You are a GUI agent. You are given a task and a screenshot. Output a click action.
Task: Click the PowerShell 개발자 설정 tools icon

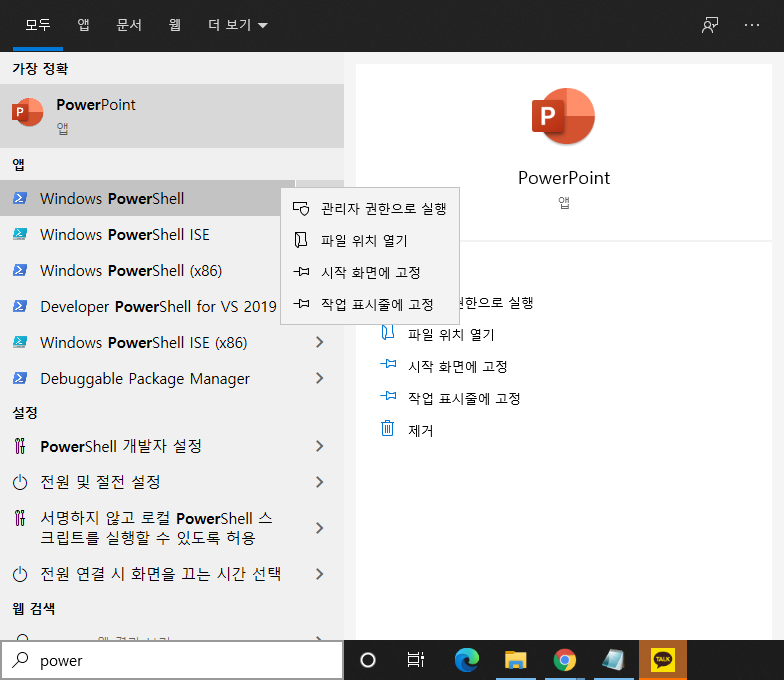coord(20,446)
